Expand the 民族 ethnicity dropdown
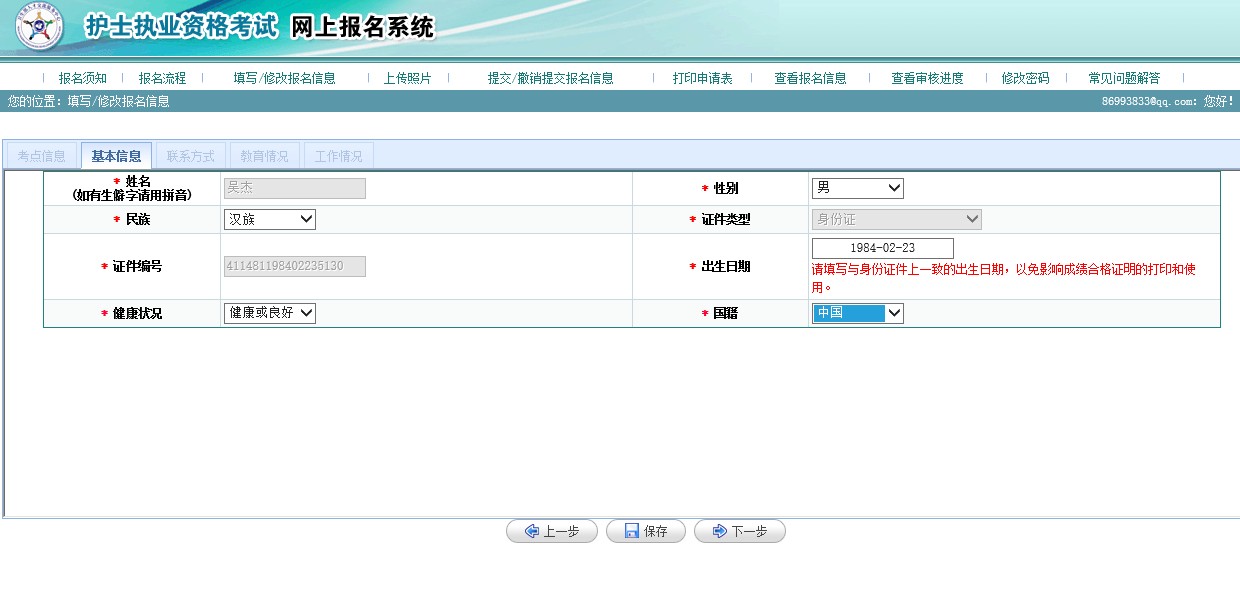 [x=269, y=219]
